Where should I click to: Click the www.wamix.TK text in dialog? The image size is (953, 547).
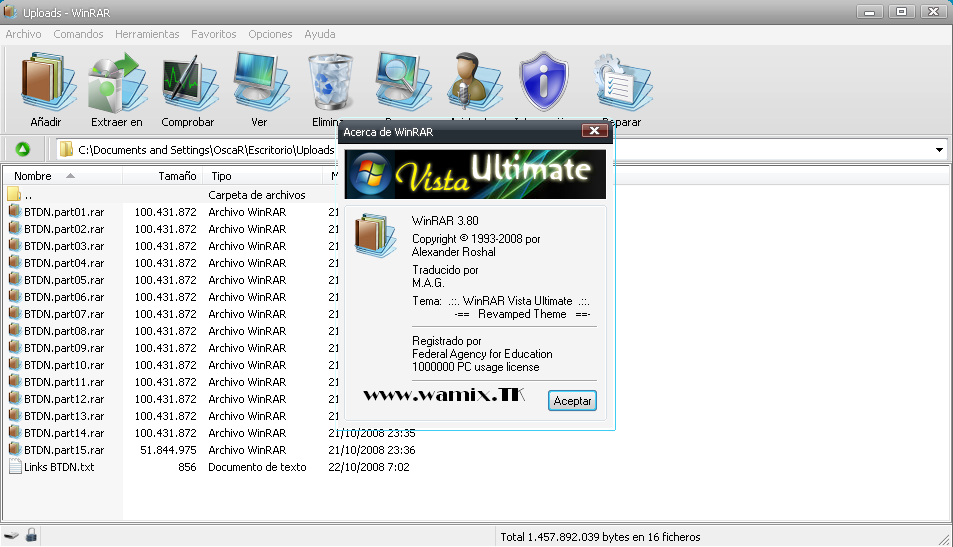444,395
